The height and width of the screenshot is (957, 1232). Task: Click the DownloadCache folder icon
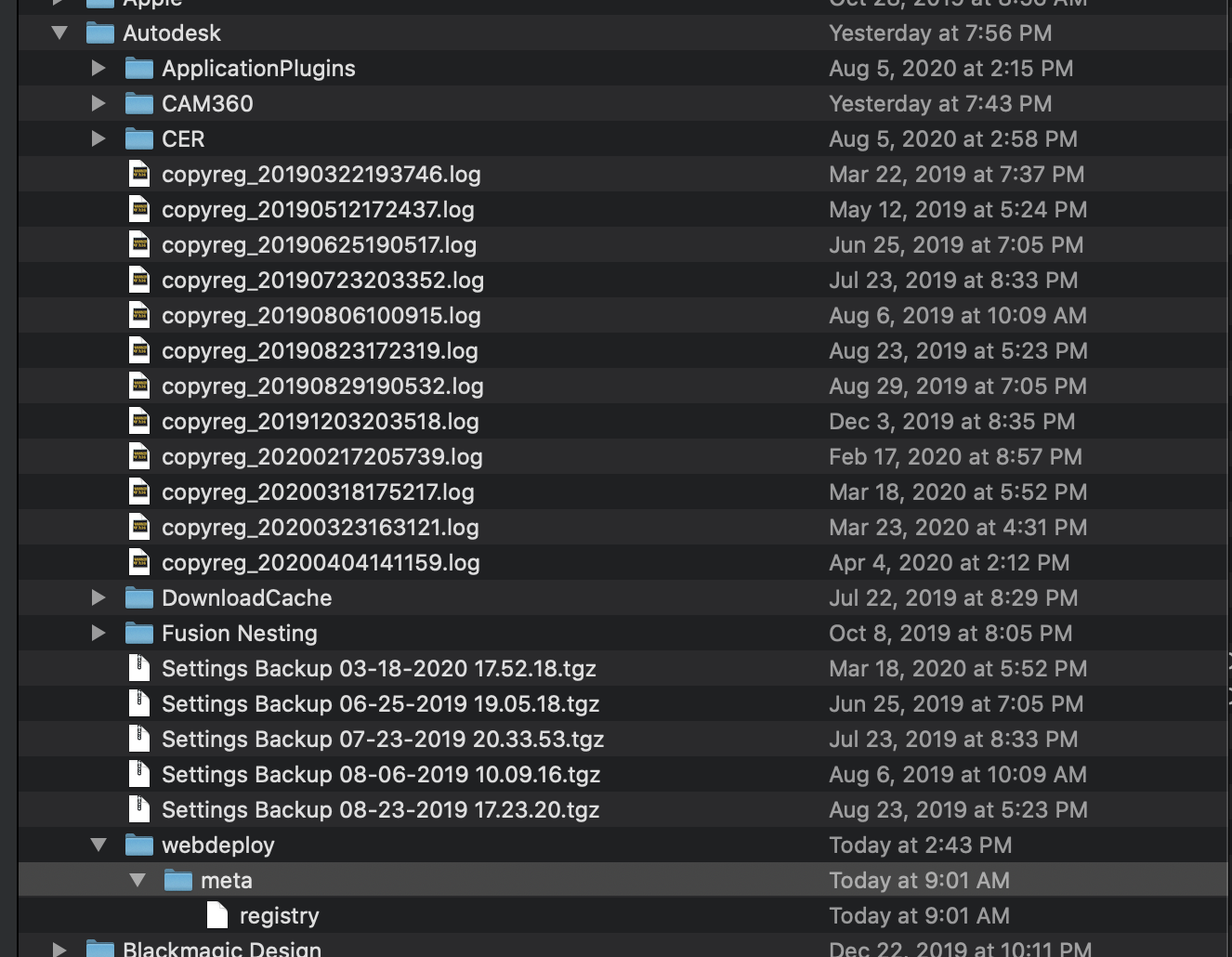(138, 597)
